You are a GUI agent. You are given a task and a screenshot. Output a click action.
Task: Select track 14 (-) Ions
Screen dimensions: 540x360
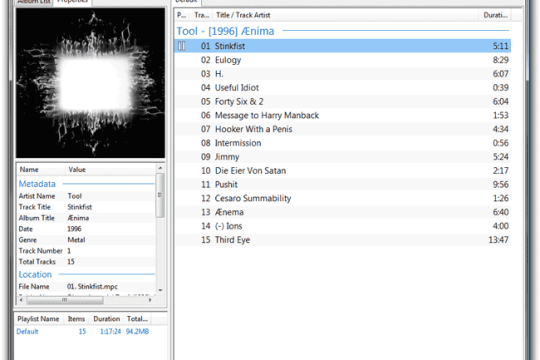tap(343, 226)
